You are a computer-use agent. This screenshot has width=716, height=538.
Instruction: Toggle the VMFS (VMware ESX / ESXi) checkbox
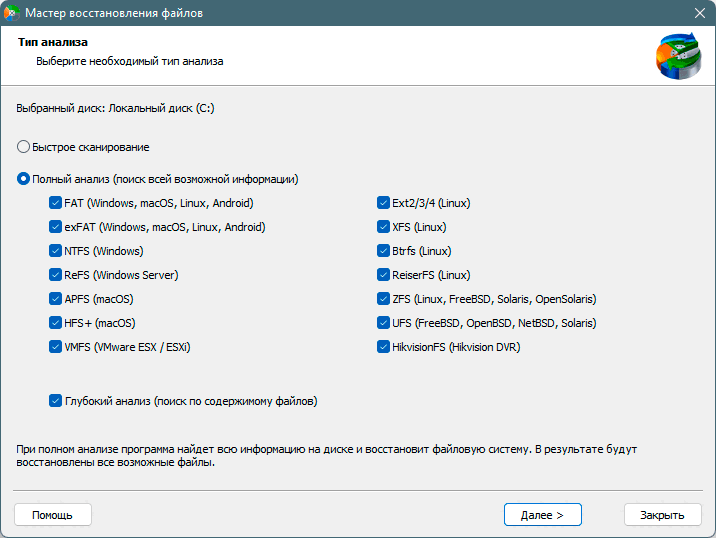click(55, 347)
